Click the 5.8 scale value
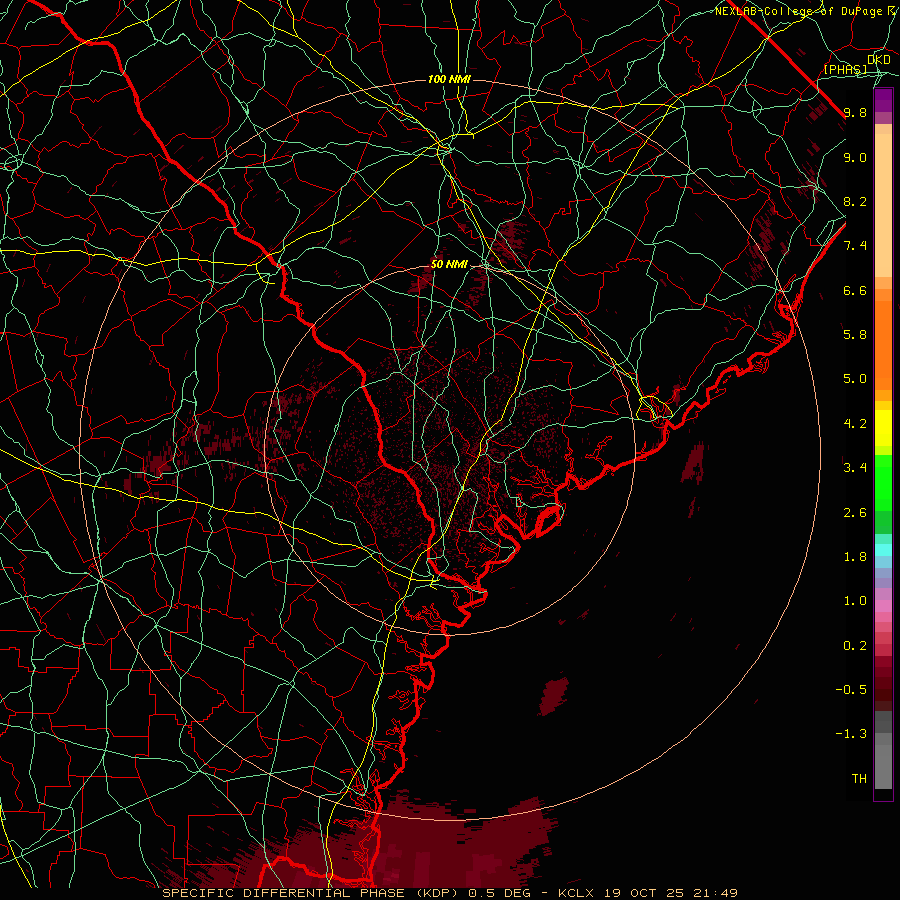The image size is (900, 900). (855, 335)
